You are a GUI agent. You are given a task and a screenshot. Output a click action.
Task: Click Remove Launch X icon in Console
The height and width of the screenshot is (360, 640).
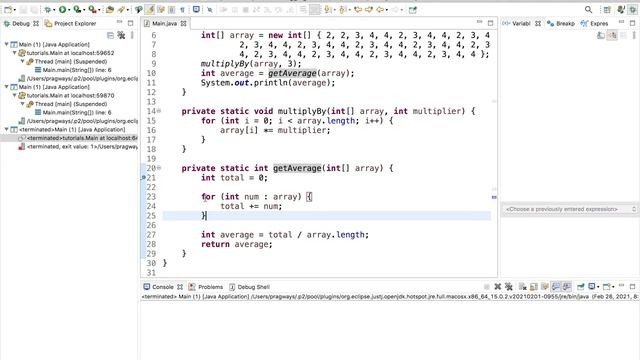tap(498, 287)
